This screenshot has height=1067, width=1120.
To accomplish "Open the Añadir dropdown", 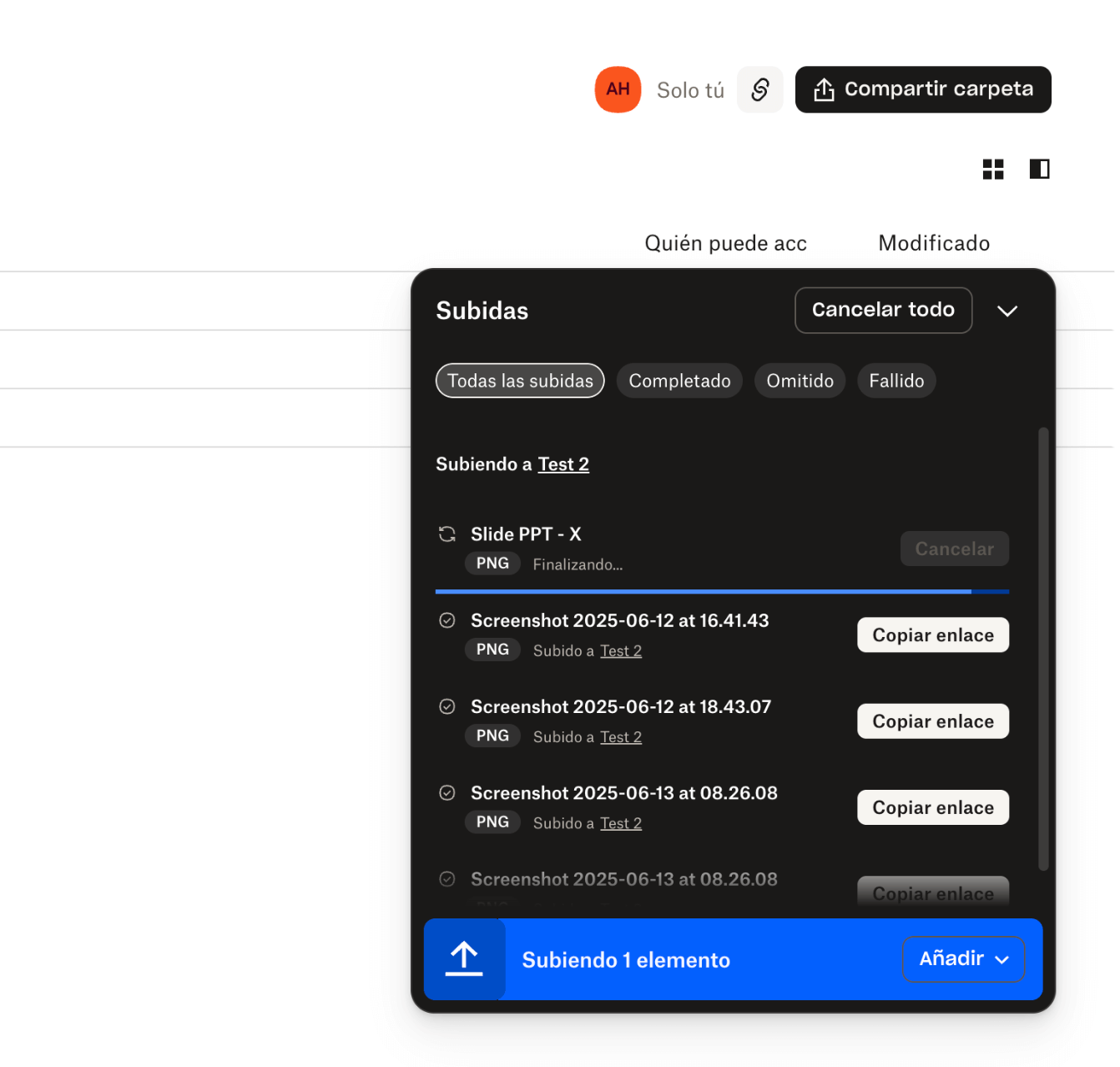I will click(x=964, y=959).
